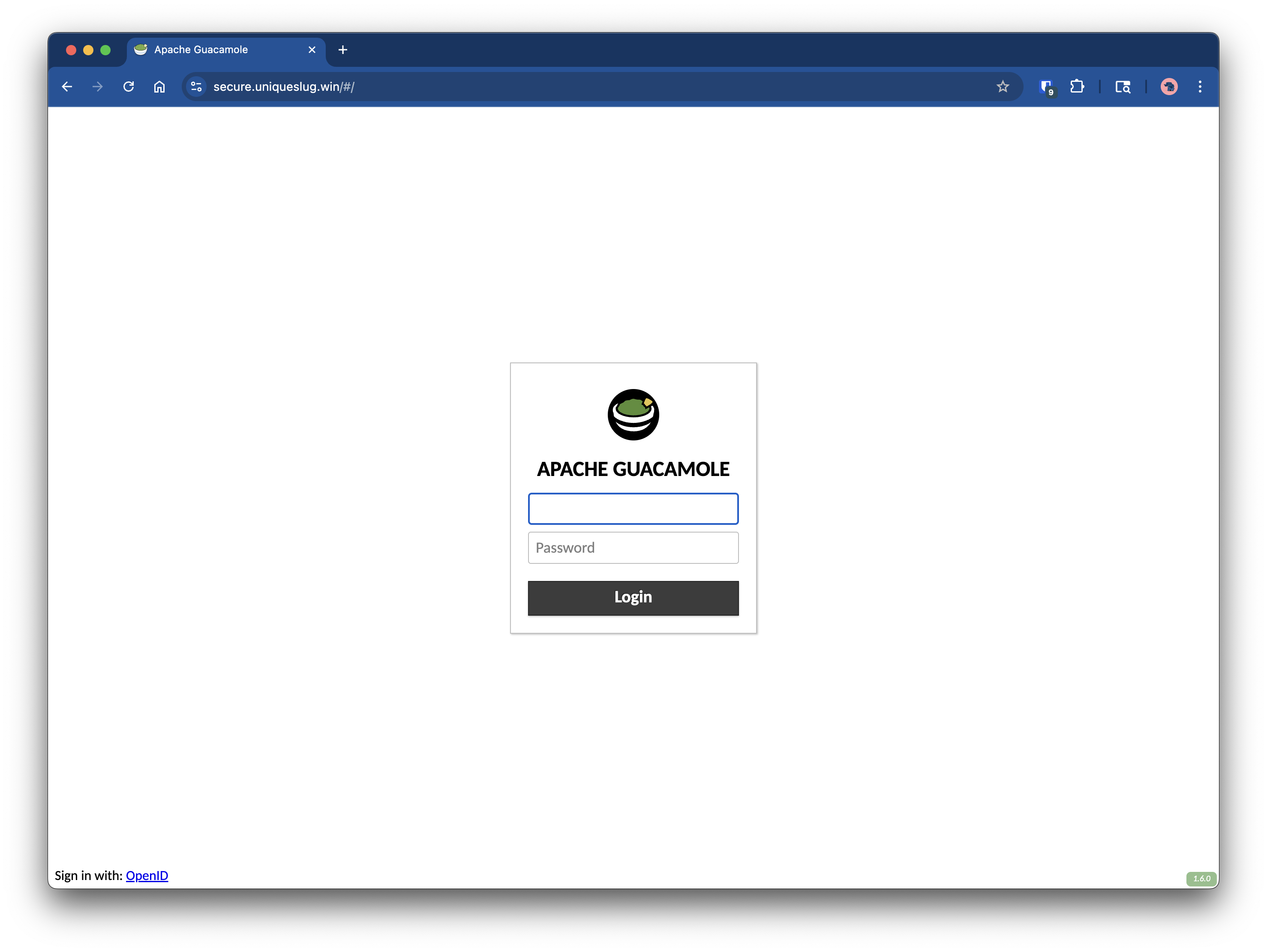This screenshot has width=1267, height=952.
Task: Bookmark this page with the star icon
Action: 1003,87
